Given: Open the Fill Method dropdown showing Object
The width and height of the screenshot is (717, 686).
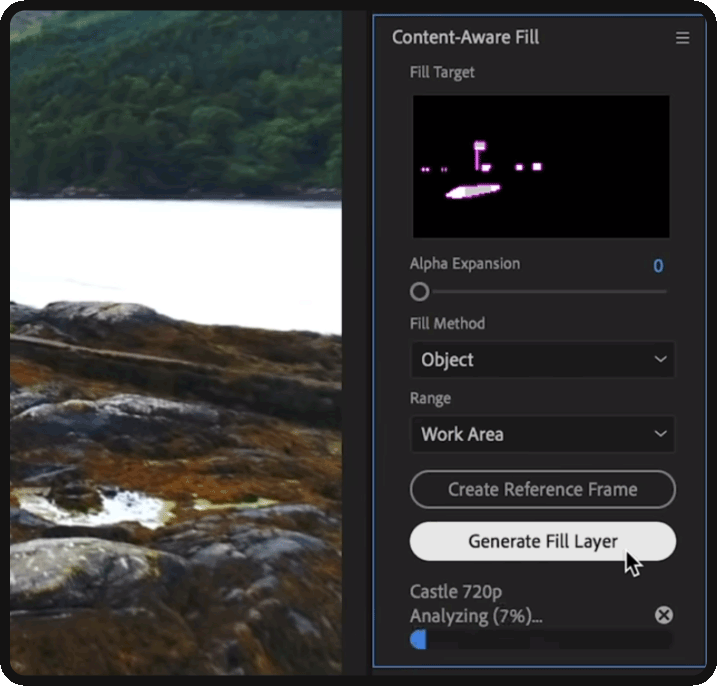Looking at the screenshot, I should pyautogui.click(x=541, y=360).
